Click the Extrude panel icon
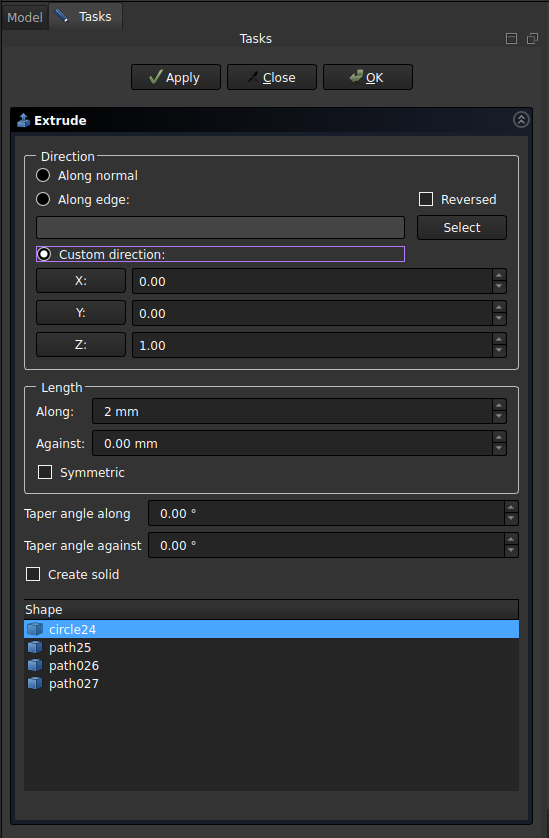This screenshot has height=838, width=549. (23, 120)
